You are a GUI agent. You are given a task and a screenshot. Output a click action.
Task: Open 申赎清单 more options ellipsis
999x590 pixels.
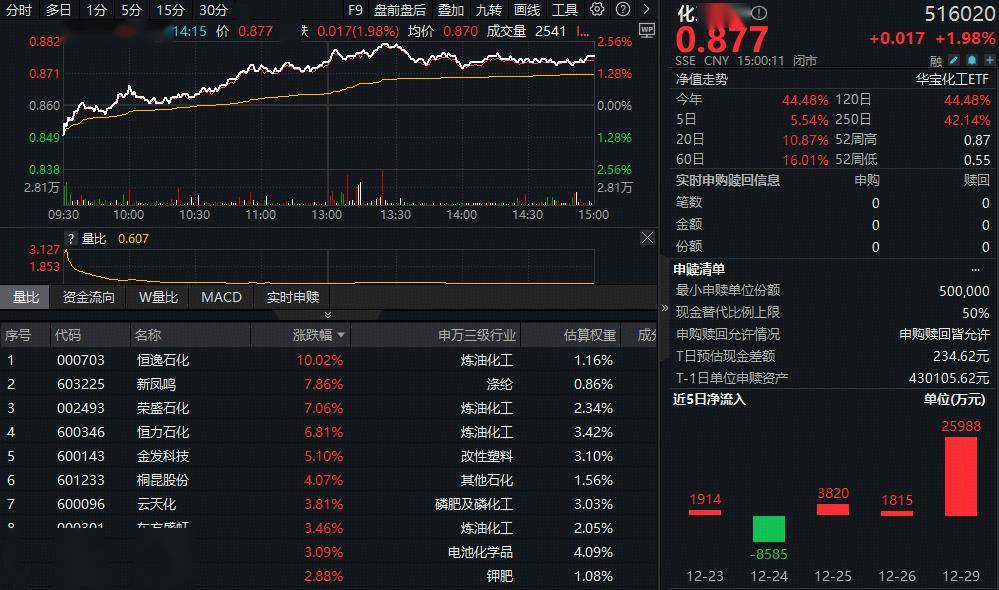pyautogui.click(x=976, y=269)
